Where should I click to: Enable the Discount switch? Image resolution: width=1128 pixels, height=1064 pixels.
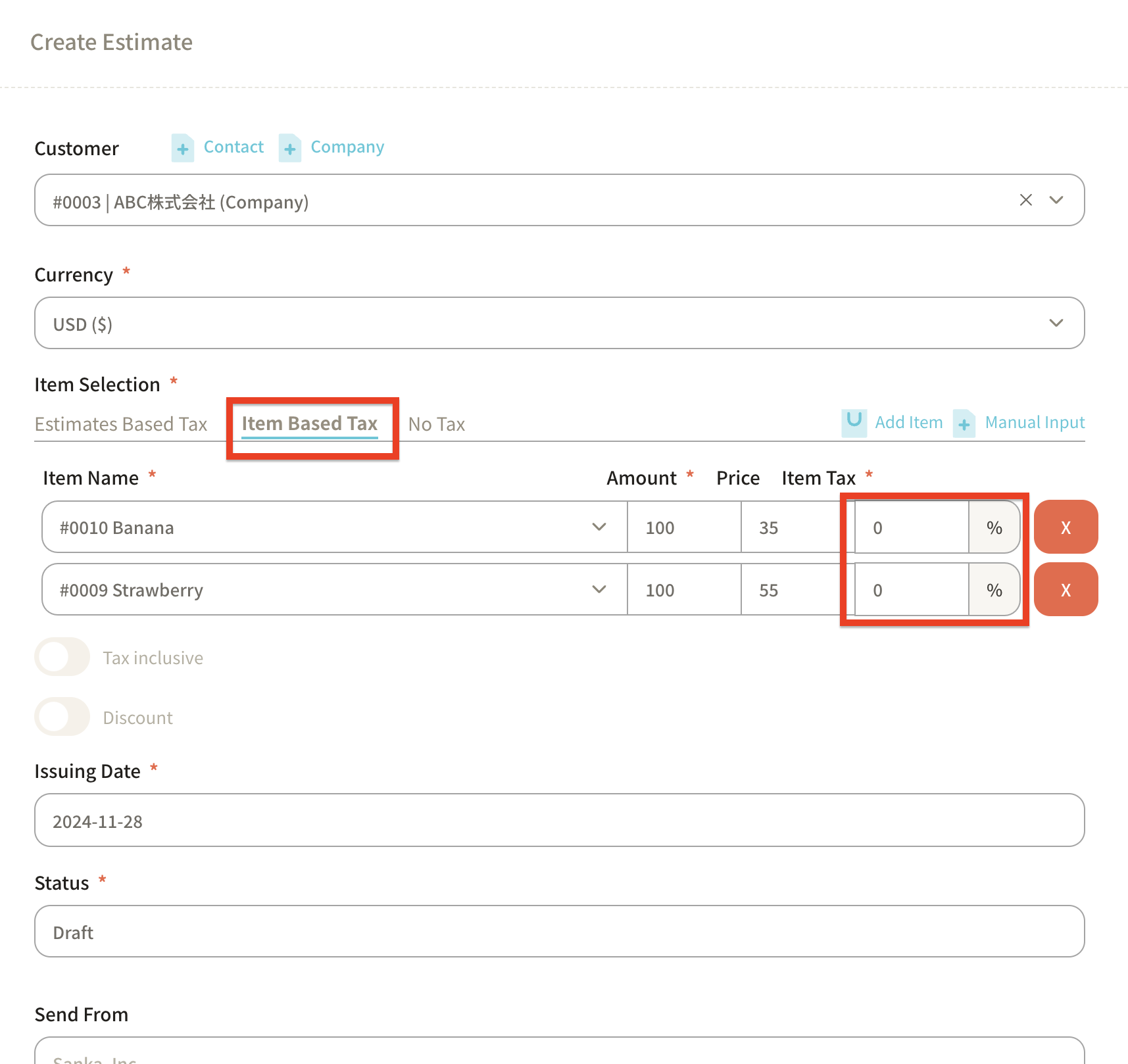coord(62,717)
